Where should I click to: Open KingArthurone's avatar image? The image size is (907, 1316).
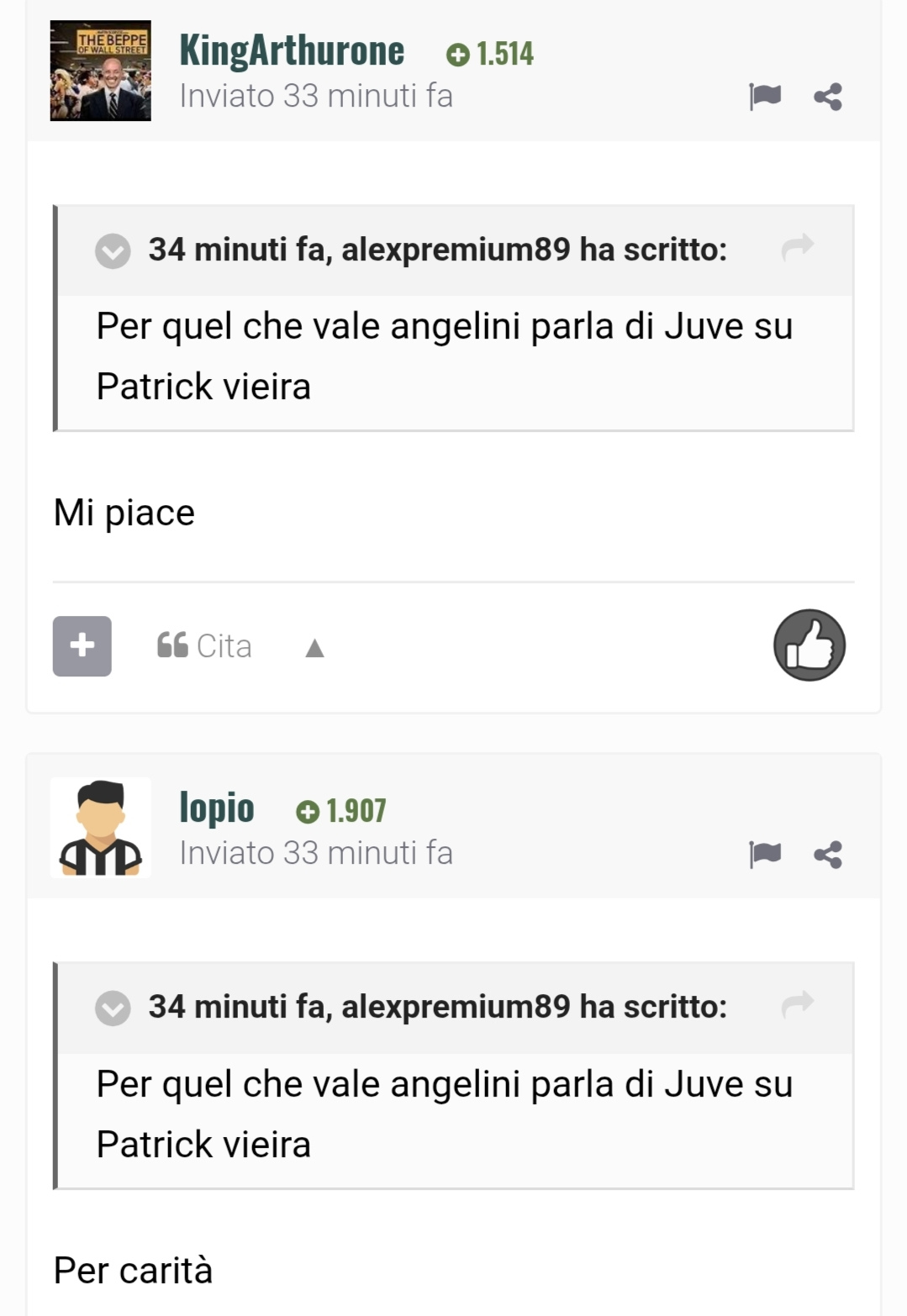tap(101, 71)
